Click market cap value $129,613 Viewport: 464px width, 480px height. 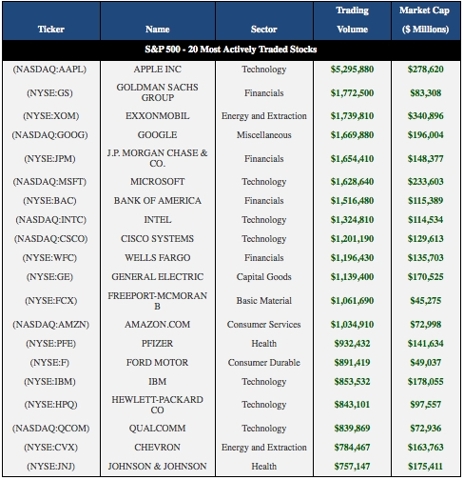[425, 239]
